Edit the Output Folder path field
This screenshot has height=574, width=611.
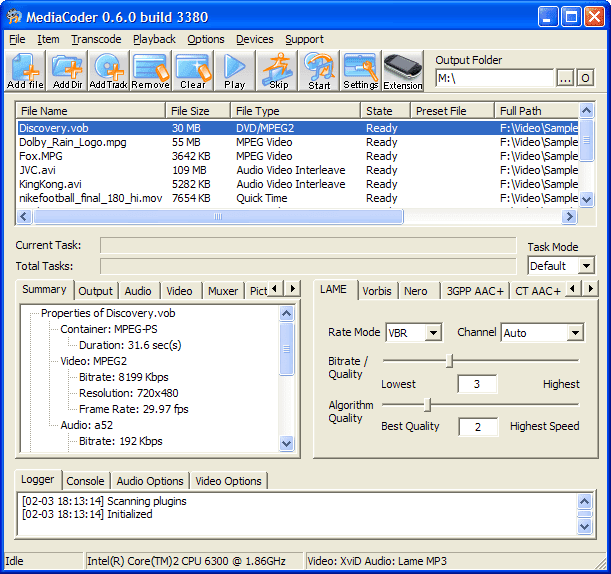[x=494, y=78]
